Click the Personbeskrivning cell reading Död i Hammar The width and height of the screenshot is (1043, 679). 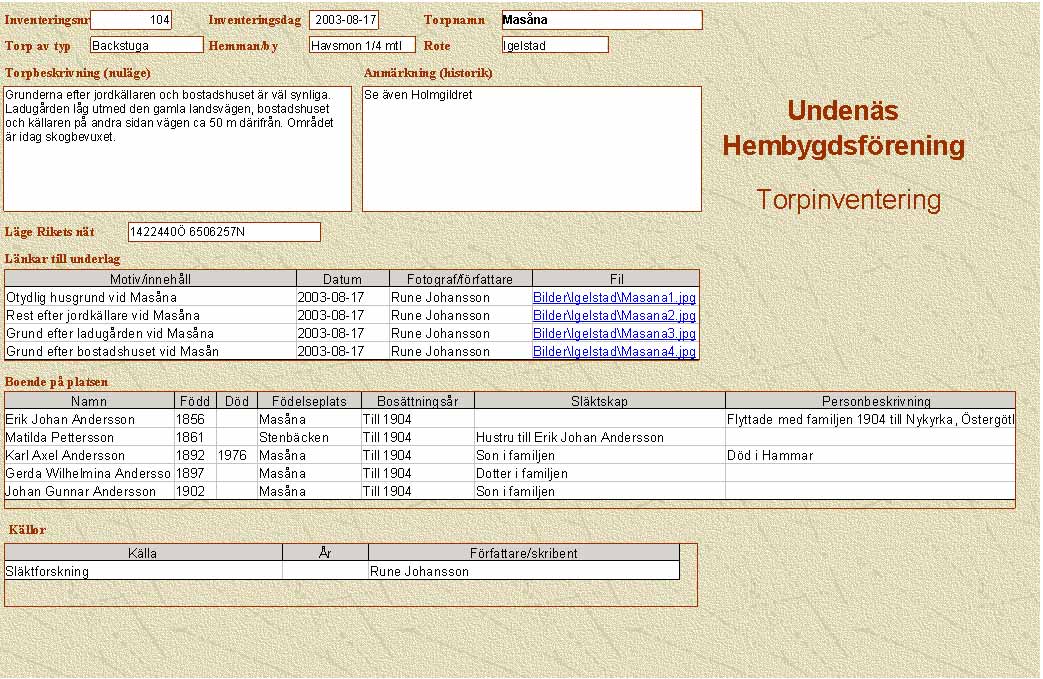click(869, 455)
